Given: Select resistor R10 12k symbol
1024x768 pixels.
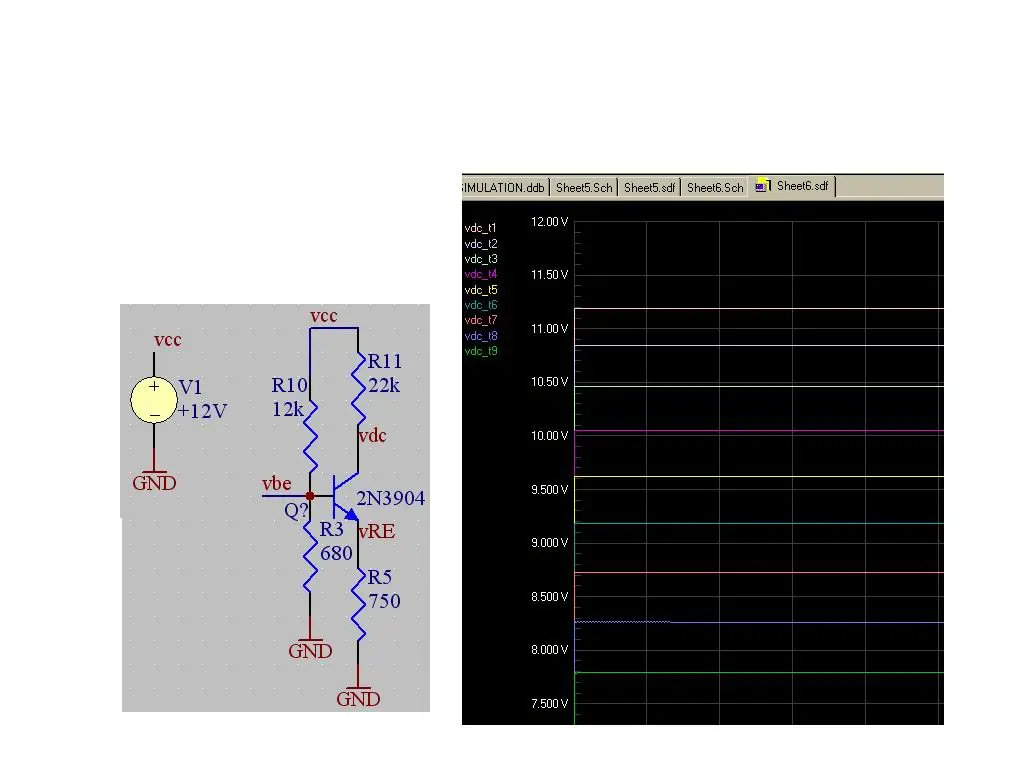Looking at the screenshot, I should click(x=310, y=434).
